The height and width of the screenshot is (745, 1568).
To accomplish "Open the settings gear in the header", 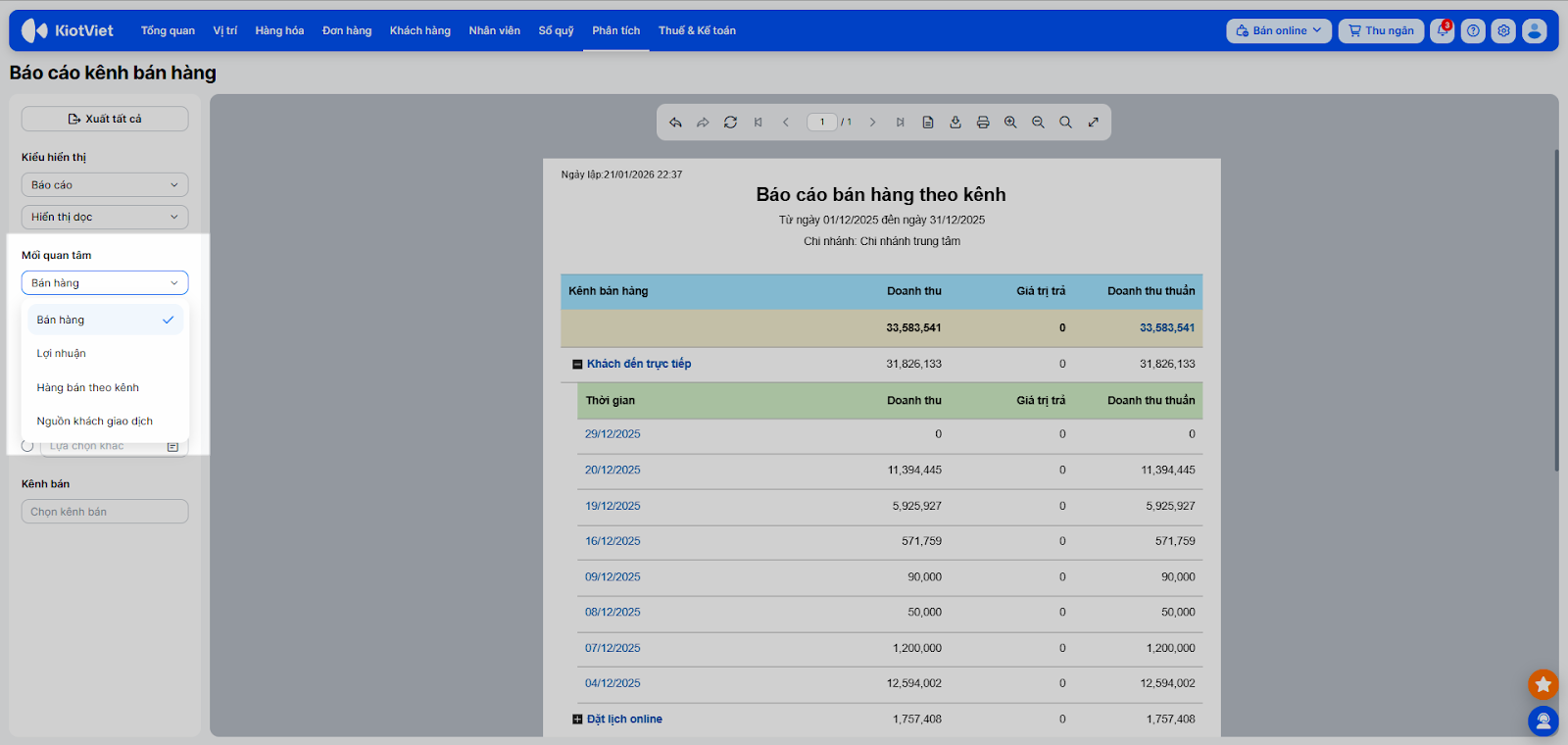I will tap(1503, 31).
